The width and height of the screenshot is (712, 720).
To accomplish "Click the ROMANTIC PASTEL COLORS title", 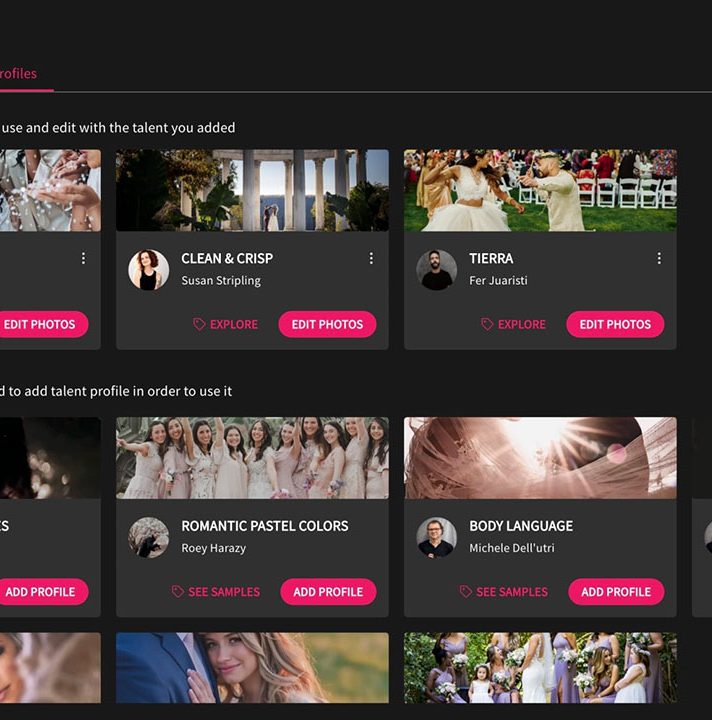I will coord(265,526).
